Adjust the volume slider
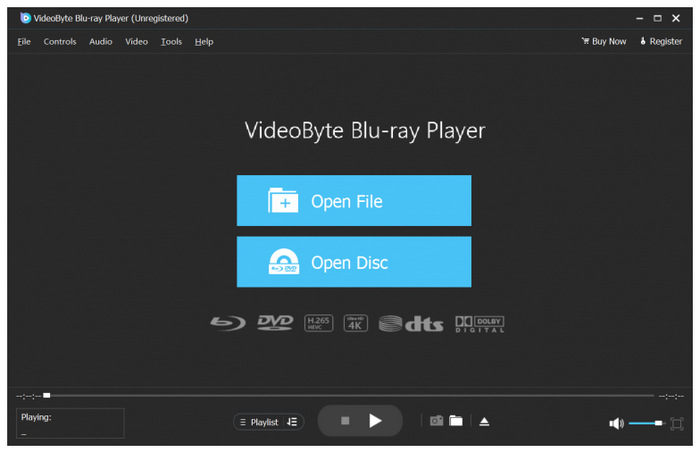Image resolution: width=700 pixels, height=453 pixels. click(646, 423)
